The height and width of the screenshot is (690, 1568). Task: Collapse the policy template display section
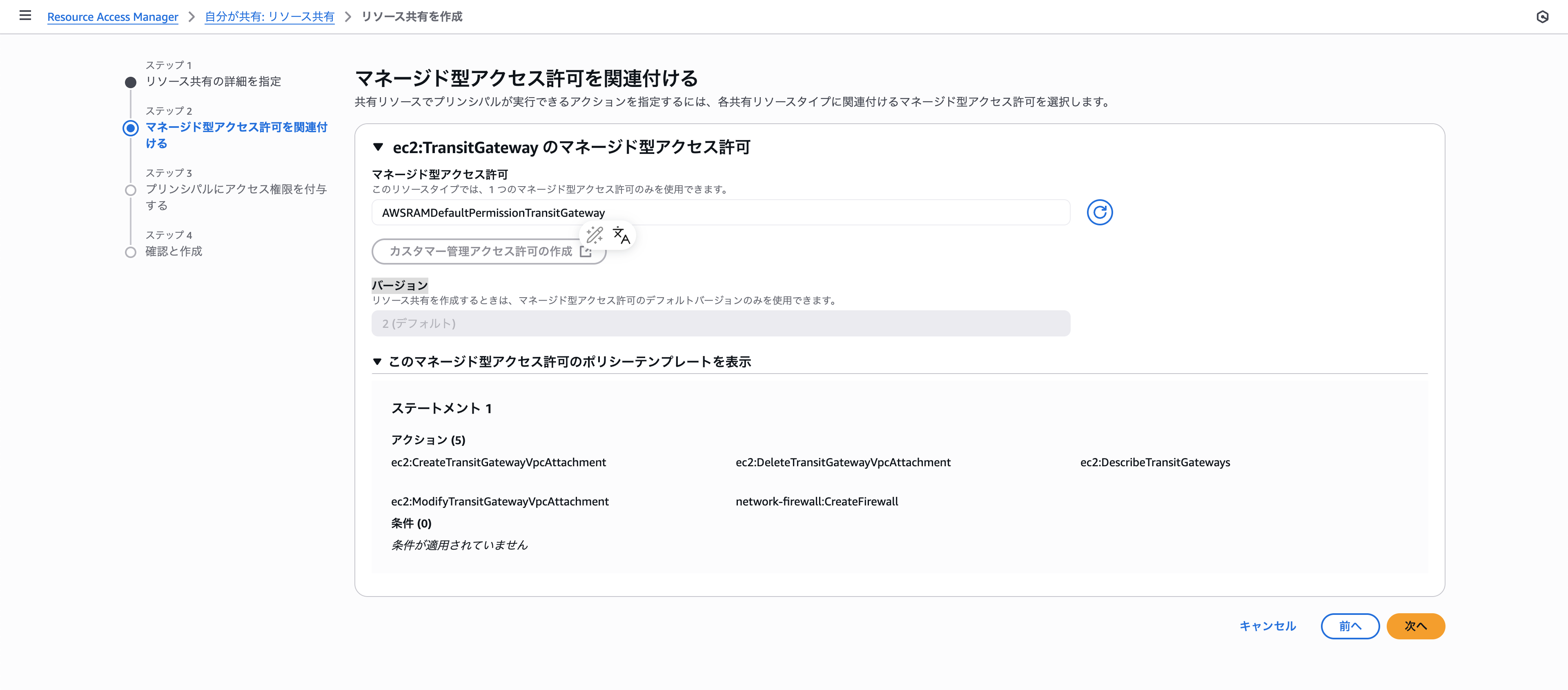coord(377,362)
